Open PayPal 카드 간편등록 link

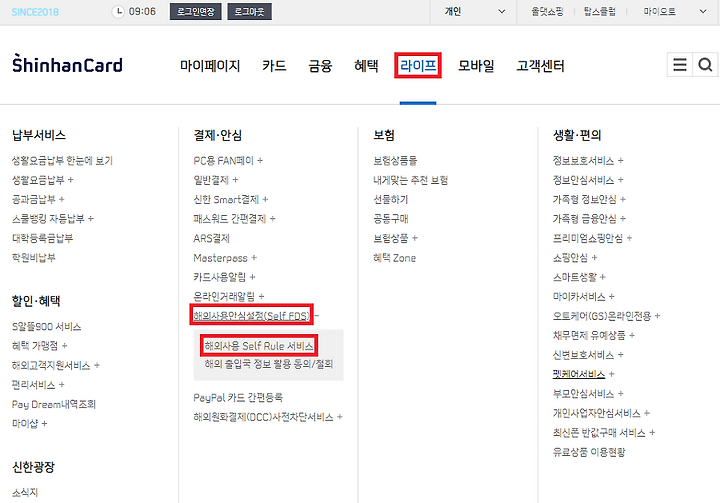(x=238, y=397)
